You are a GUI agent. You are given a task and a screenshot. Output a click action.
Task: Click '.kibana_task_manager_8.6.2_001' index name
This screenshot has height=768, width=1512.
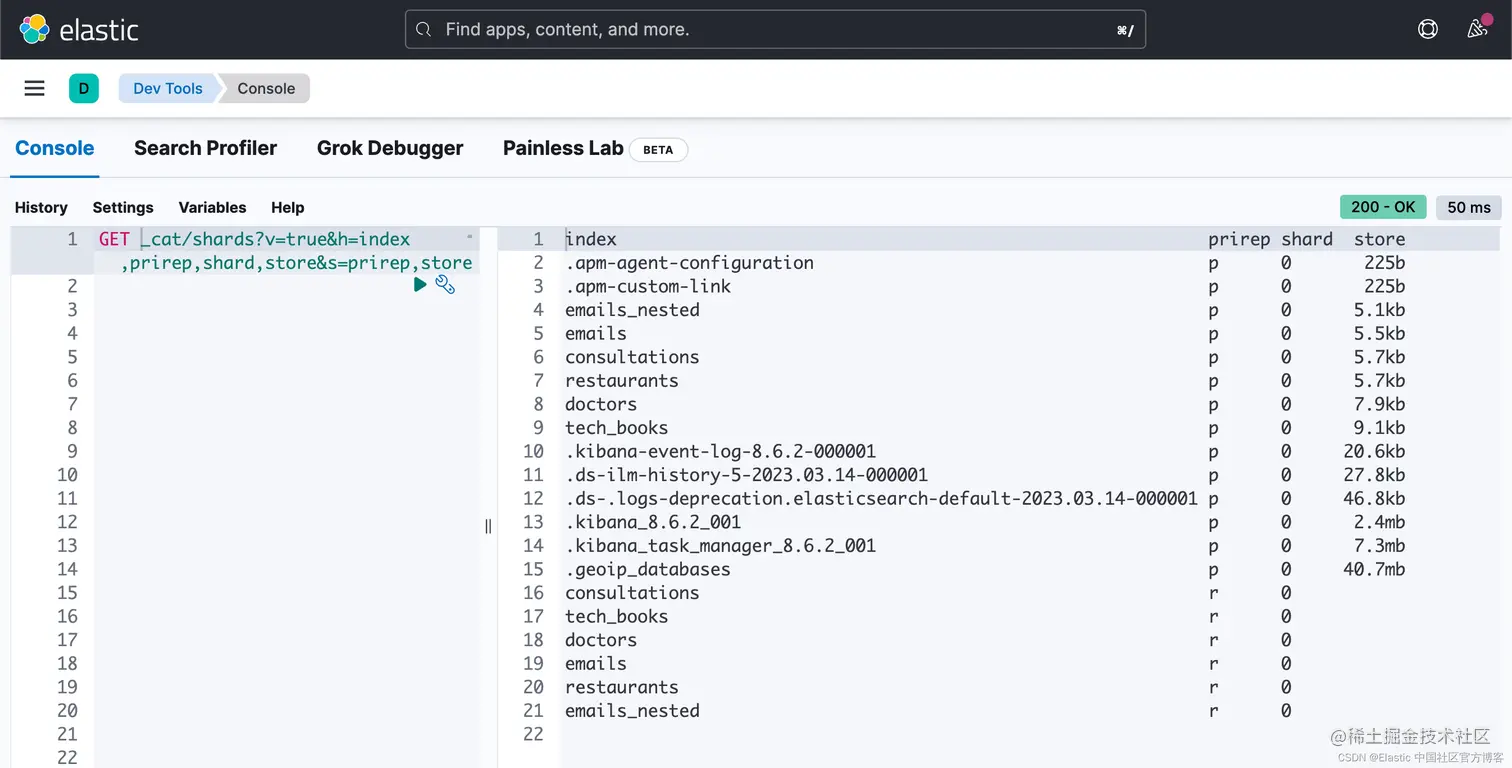point(720,546)
